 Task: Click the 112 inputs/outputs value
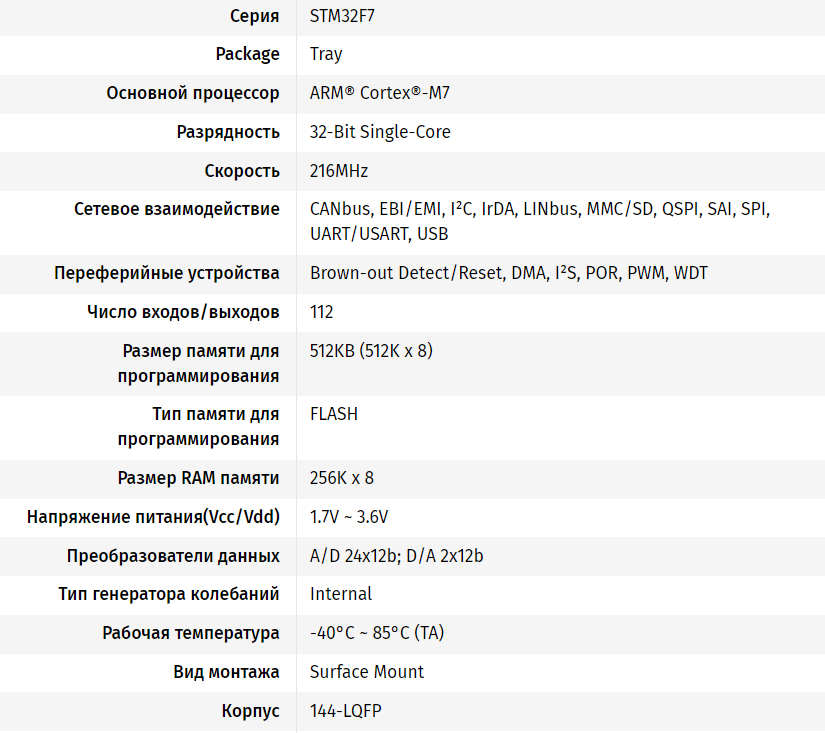[322, 312]
